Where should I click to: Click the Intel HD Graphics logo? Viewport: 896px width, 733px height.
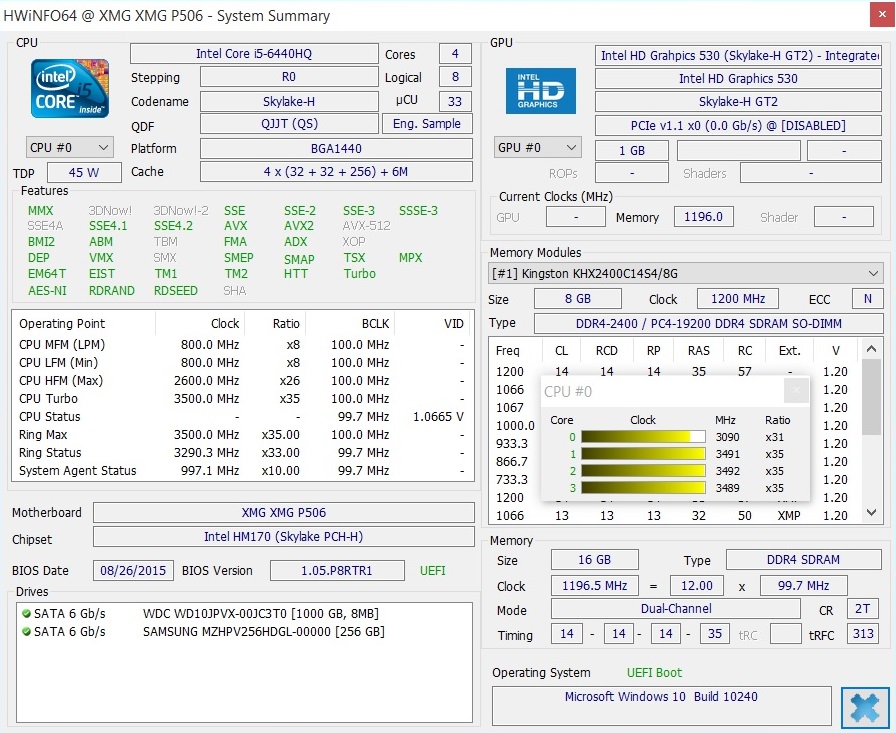(541, 91)
